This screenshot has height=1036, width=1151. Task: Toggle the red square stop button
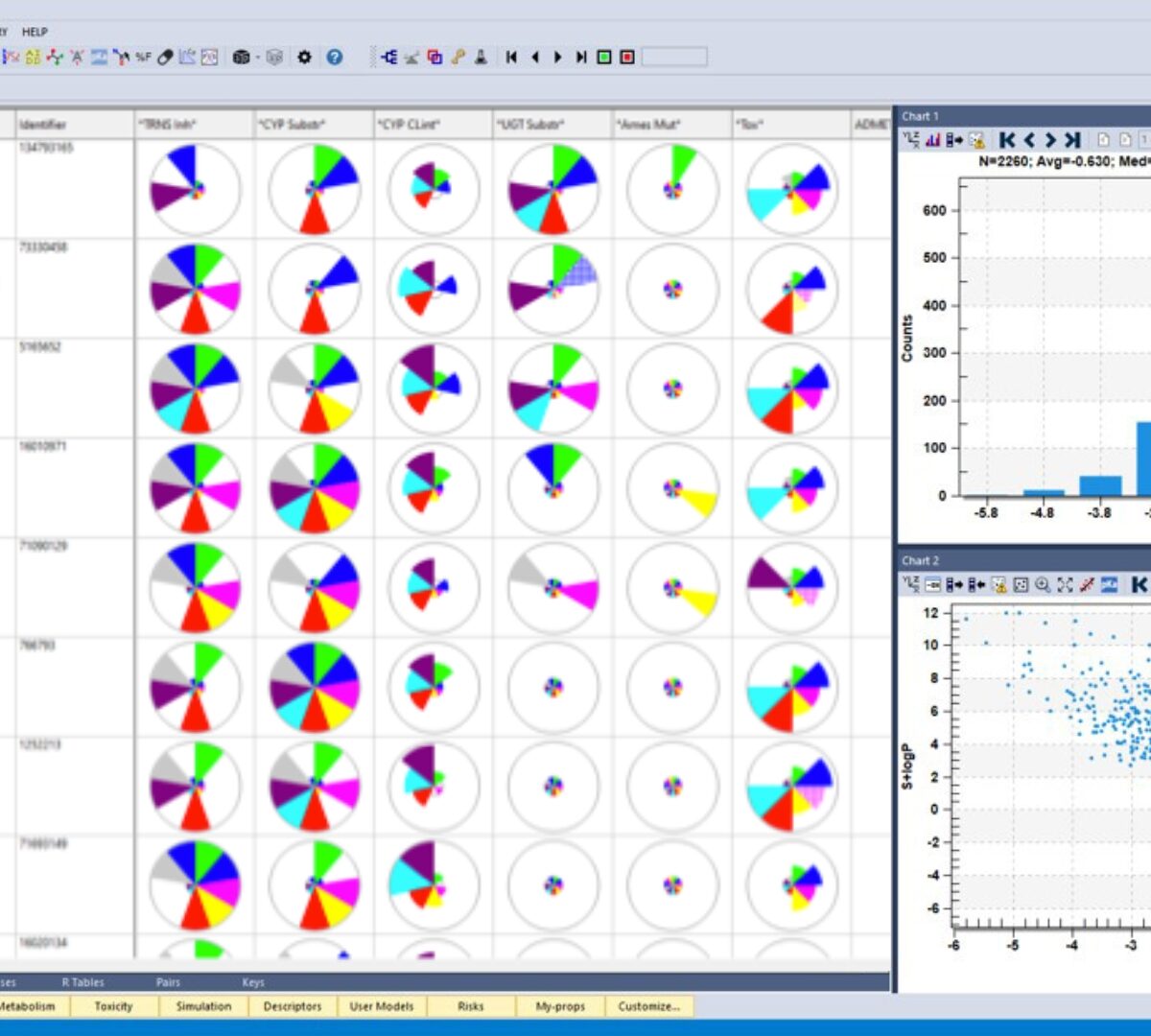[627, 58]
